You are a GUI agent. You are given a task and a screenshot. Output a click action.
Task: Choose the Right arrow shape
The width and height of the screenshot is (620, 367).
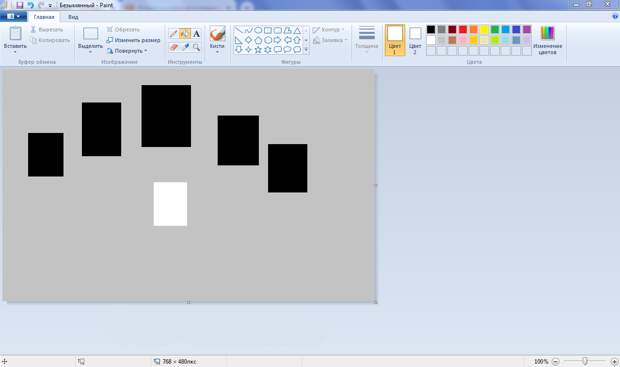click(x=278, y=40)
